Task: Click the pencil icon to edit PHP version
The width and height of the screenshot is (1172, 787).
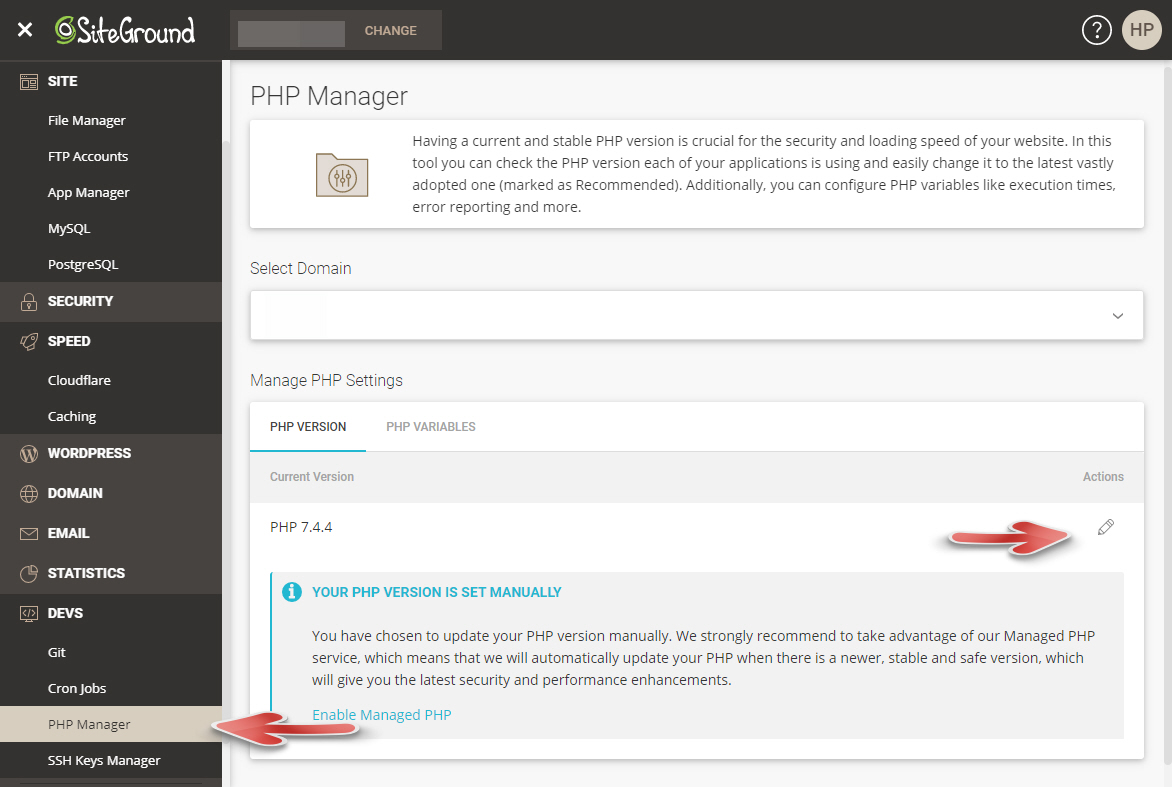Action: click(1105, 528)
